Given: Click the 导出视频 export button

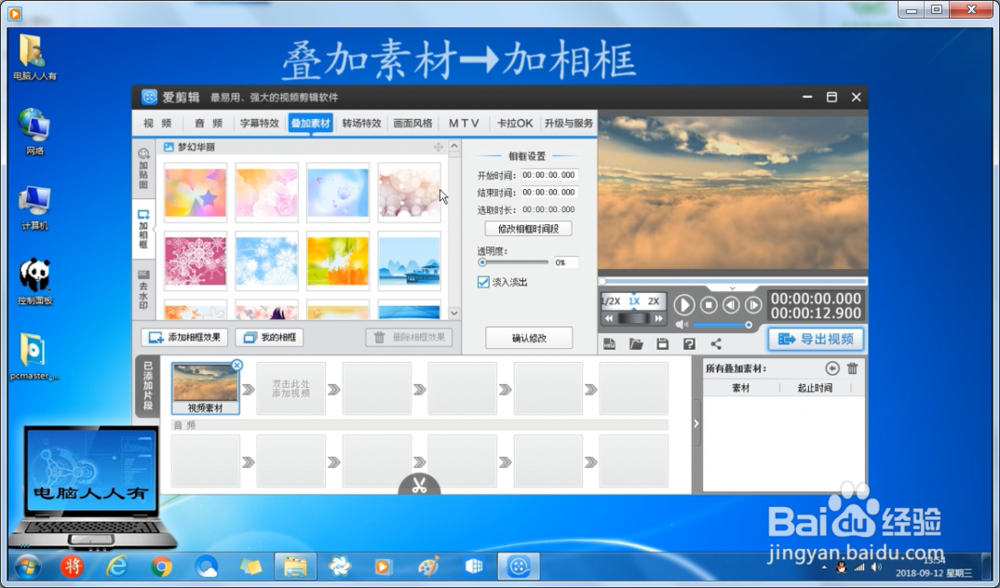Looking at the screenshot, I should point(816,339).
